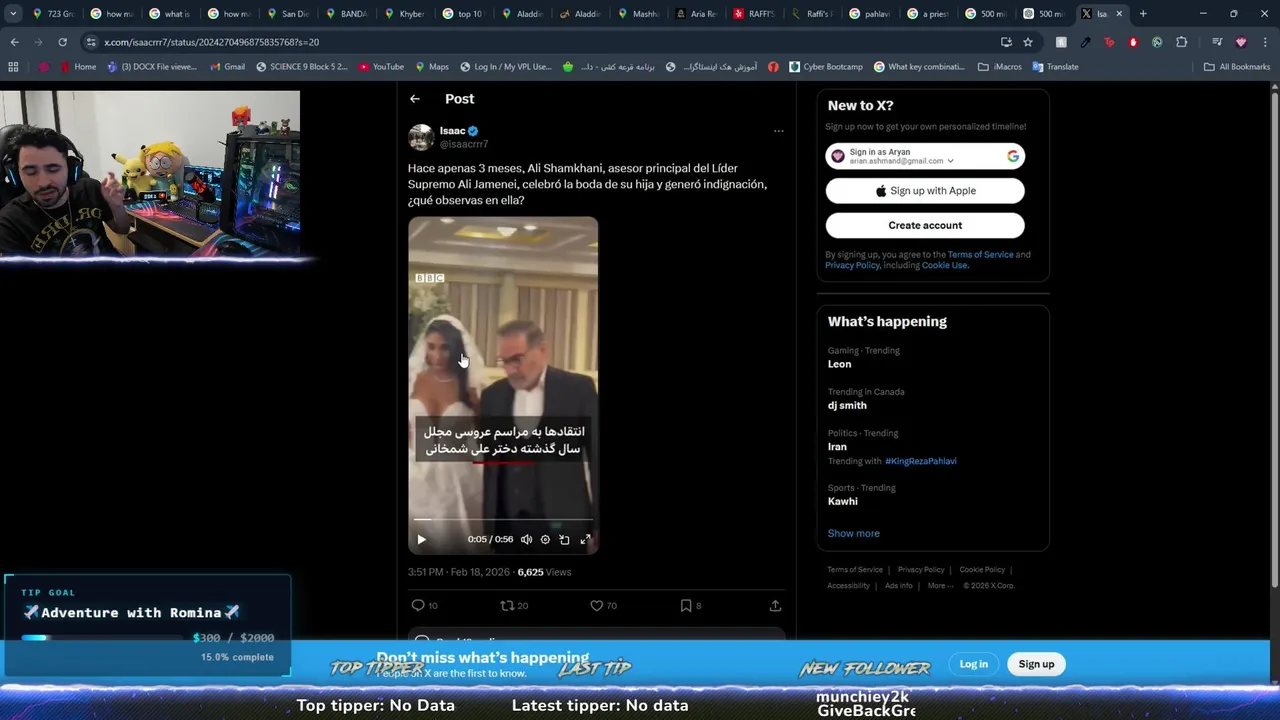Open the Translate bookmark
This screenshot has width=1280, height=720.
[x=1055, y=67]
